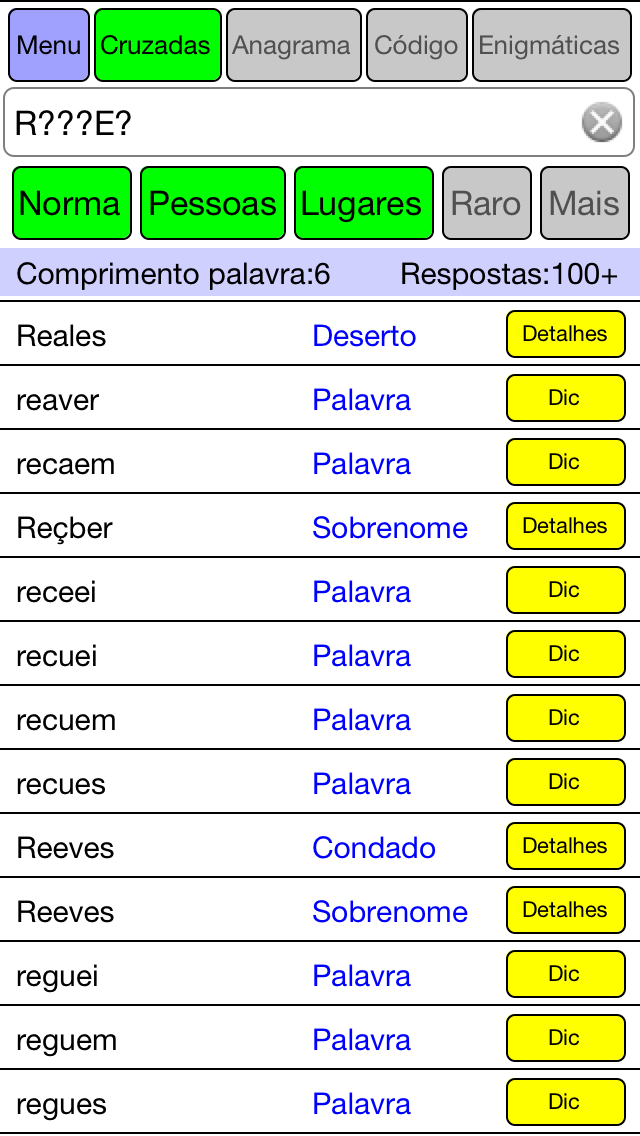640x1136 pixels.
Task: Clear the search field with the X icon
Action: [602, 122]
